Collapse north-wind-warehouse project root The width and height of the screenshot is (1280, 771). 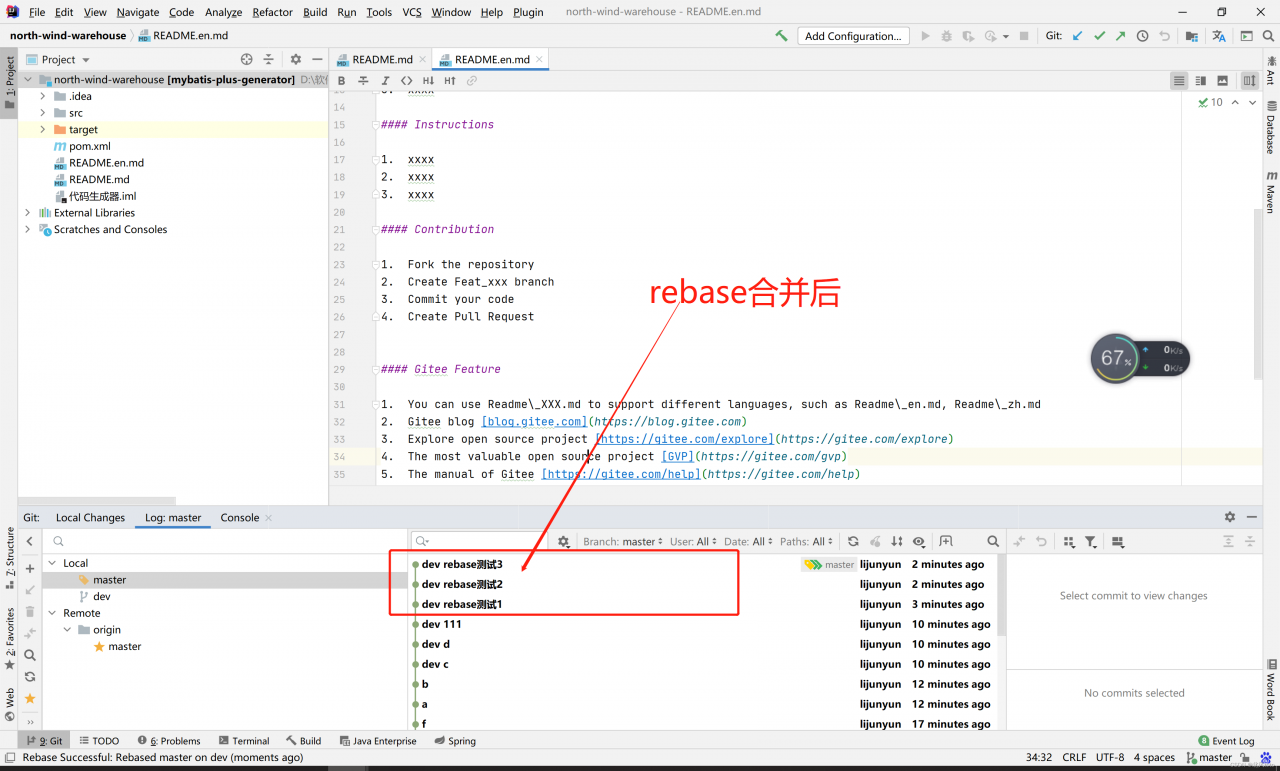tap(28, 80)
